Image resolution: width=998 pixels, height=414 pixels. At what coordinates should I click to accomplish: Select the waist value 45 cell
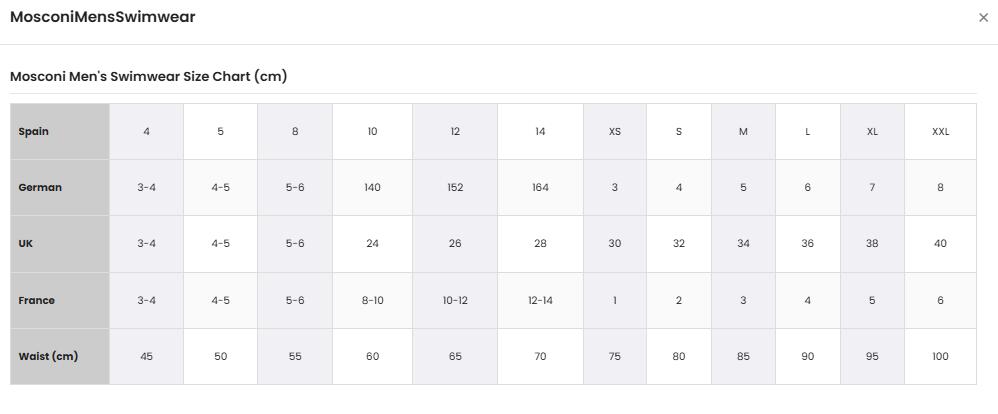(146, 357)
